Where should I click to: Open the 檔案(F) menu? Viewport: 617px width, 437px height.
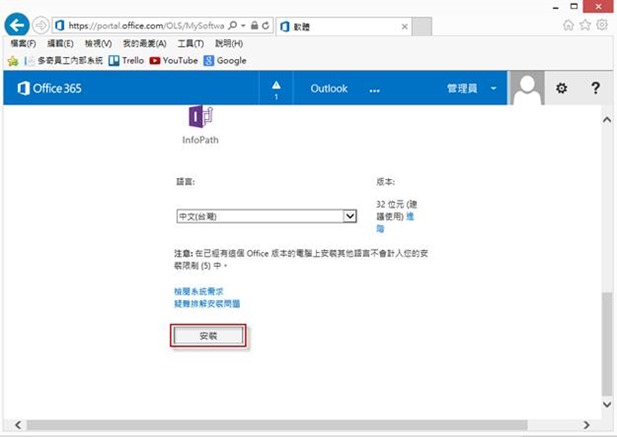[22, 45]
